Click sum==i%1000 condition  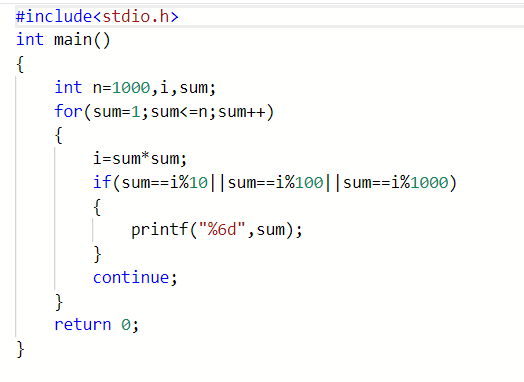(395, 183)
